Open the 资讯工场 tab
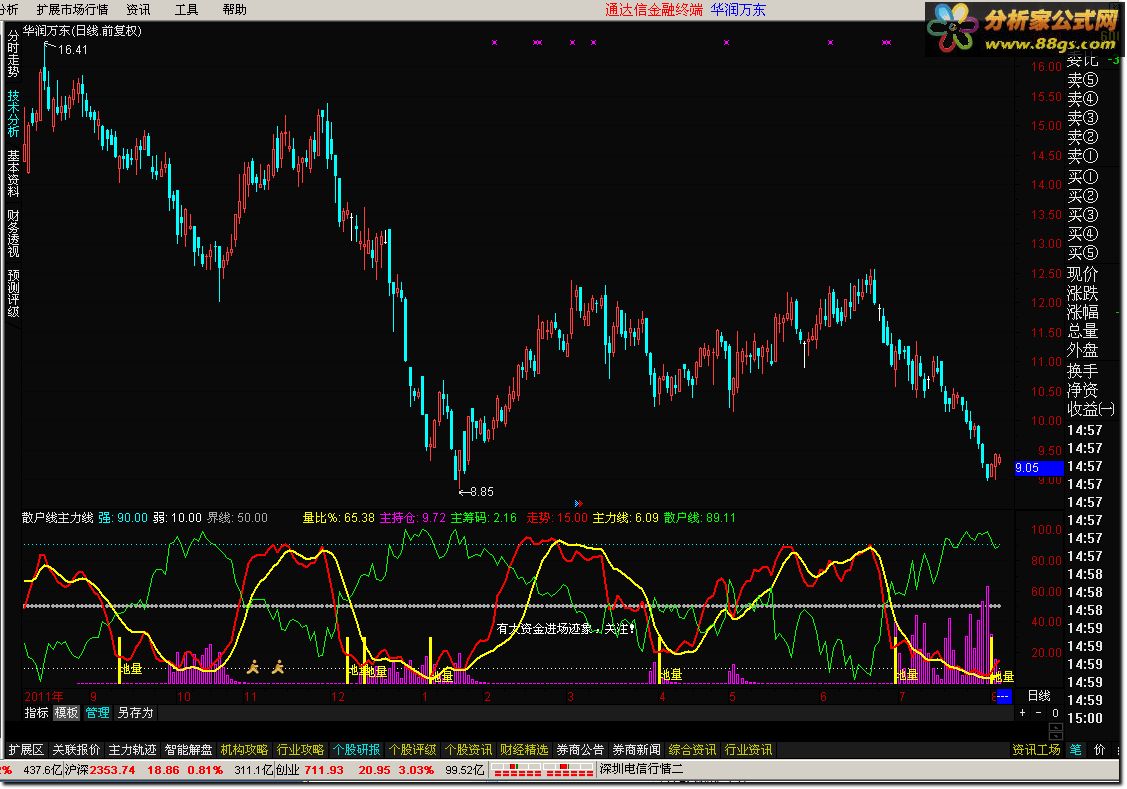This screenshot has width=1127, height=789. [1036, 749]
